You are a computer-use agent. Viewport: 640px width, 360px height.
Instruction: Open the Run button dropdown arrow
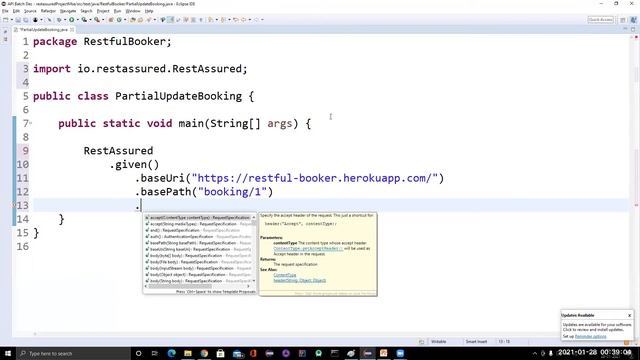(x=78, y=20)
